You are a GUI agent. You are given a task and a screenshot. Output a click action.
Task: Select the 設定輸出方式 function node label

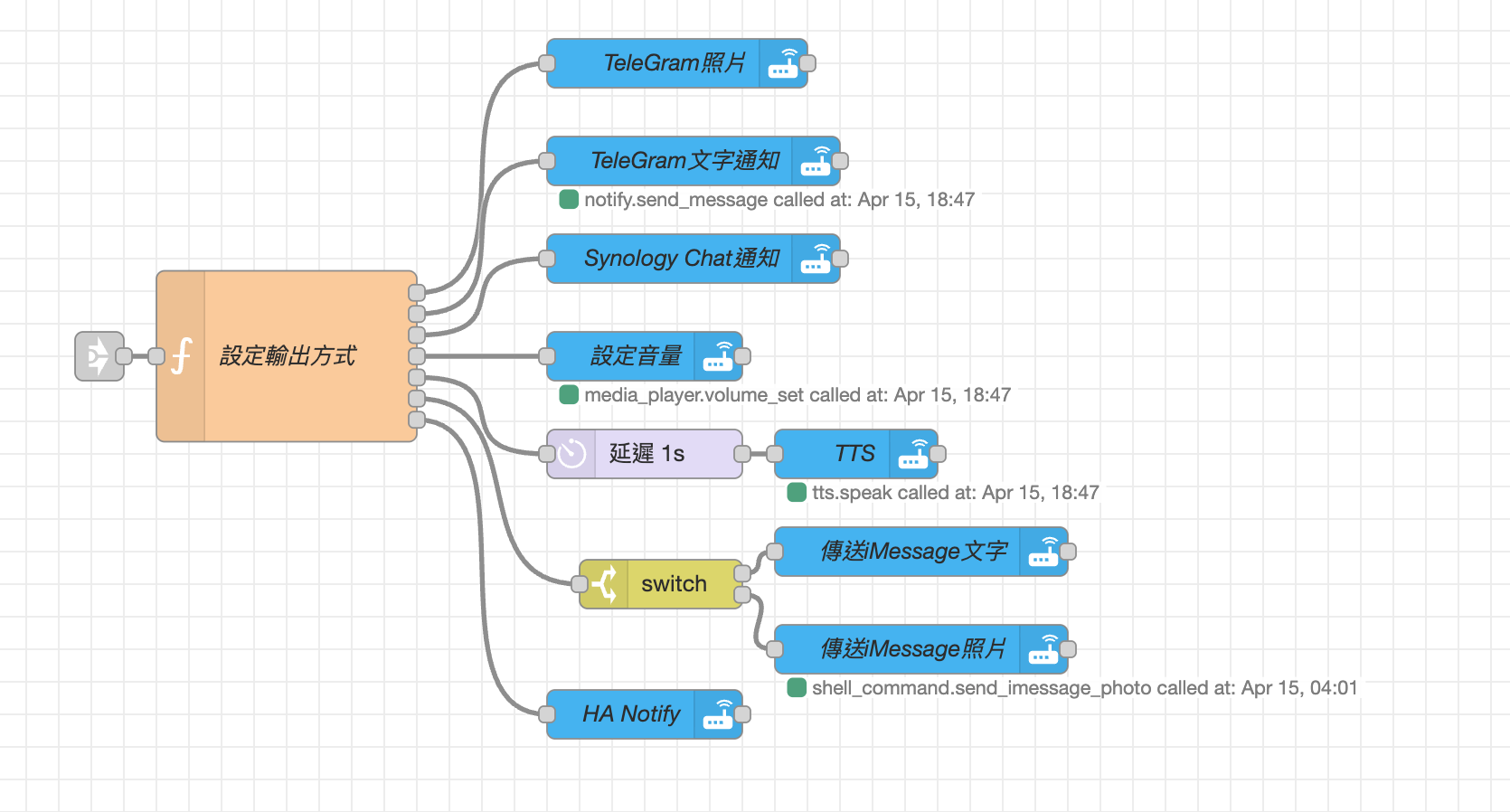point(288,356)
